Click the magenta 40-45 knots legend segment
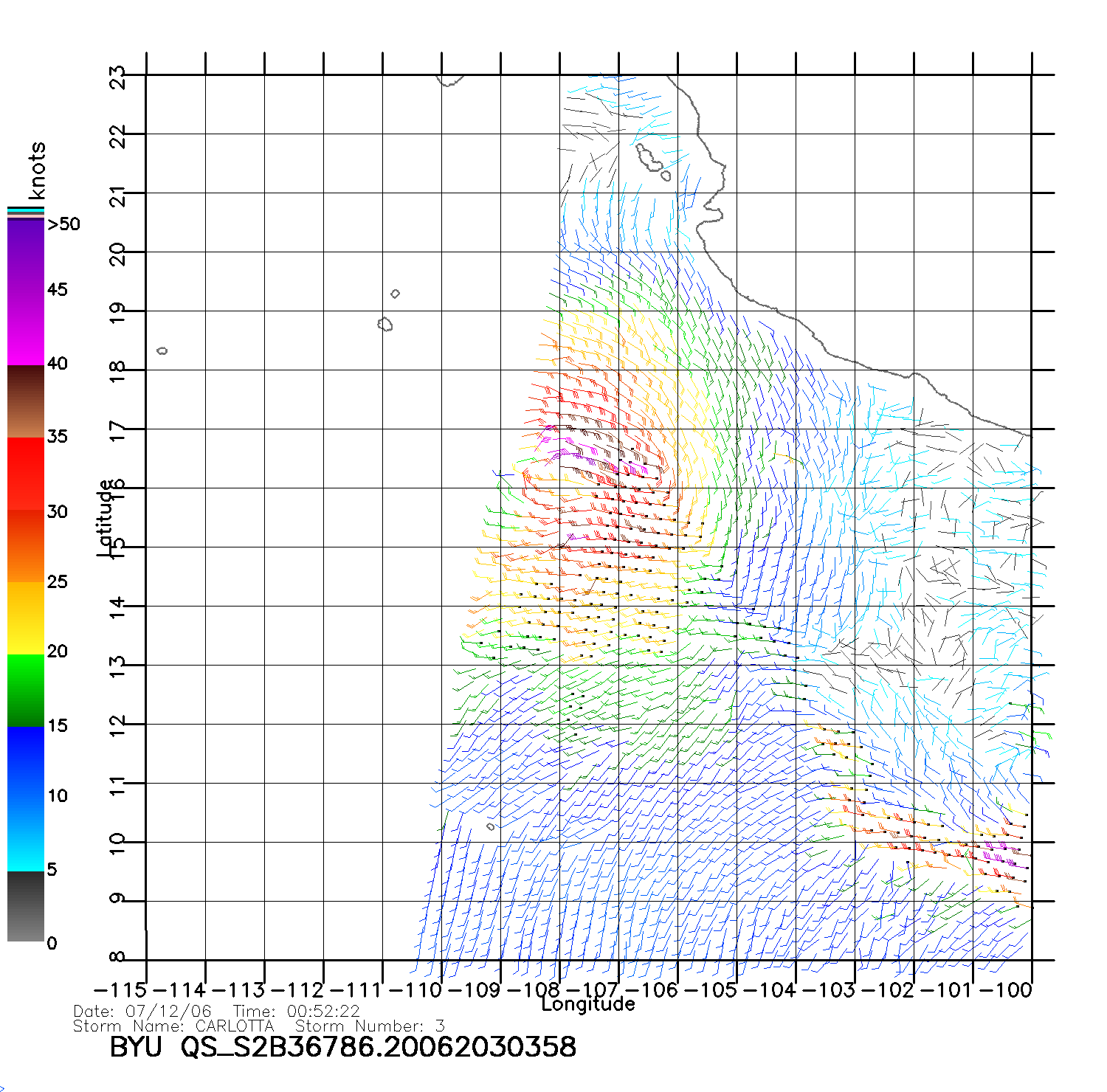 coord(26,328)
